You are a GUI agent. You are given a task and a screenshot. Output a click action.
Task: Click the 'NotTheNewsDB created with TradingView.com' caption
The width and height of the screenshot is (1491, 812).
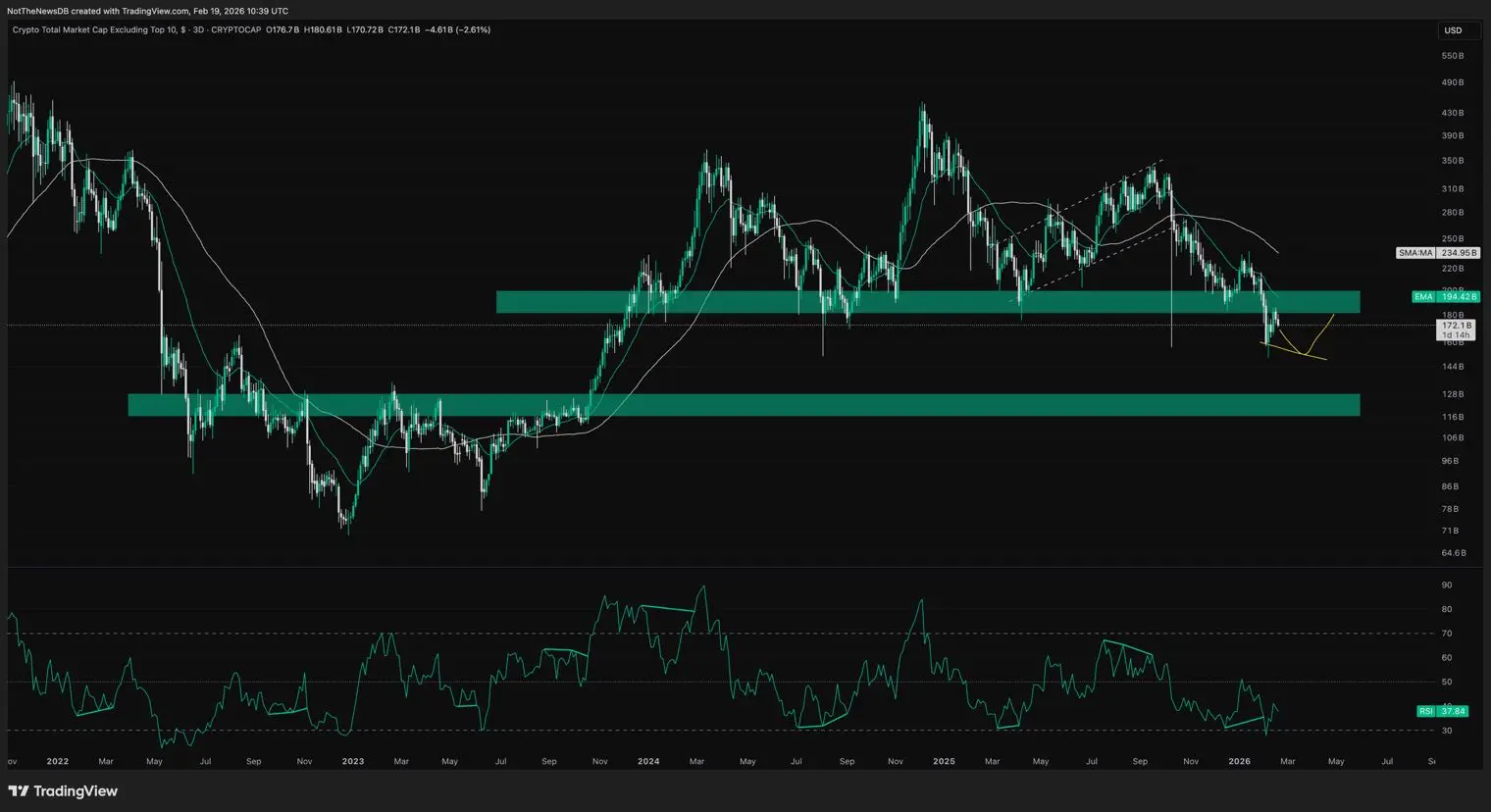coord(98,11)
